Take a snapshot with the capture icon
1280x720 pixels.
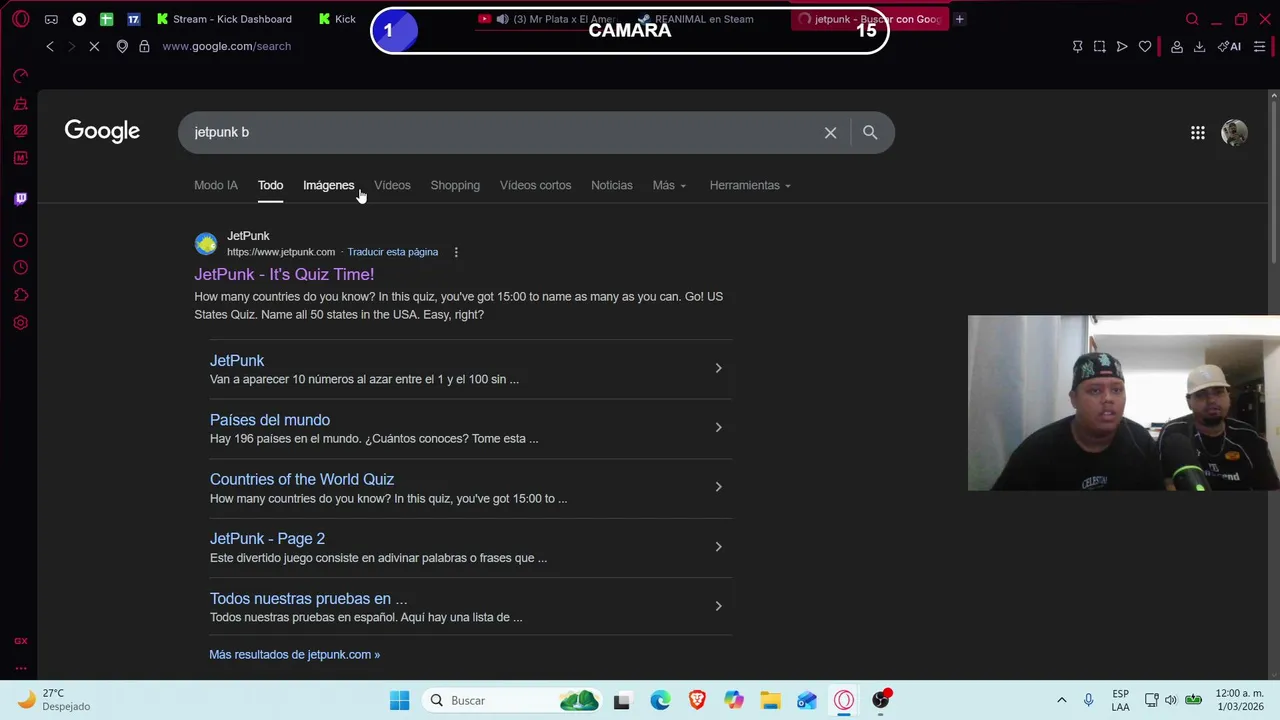tap(1099, 46)
